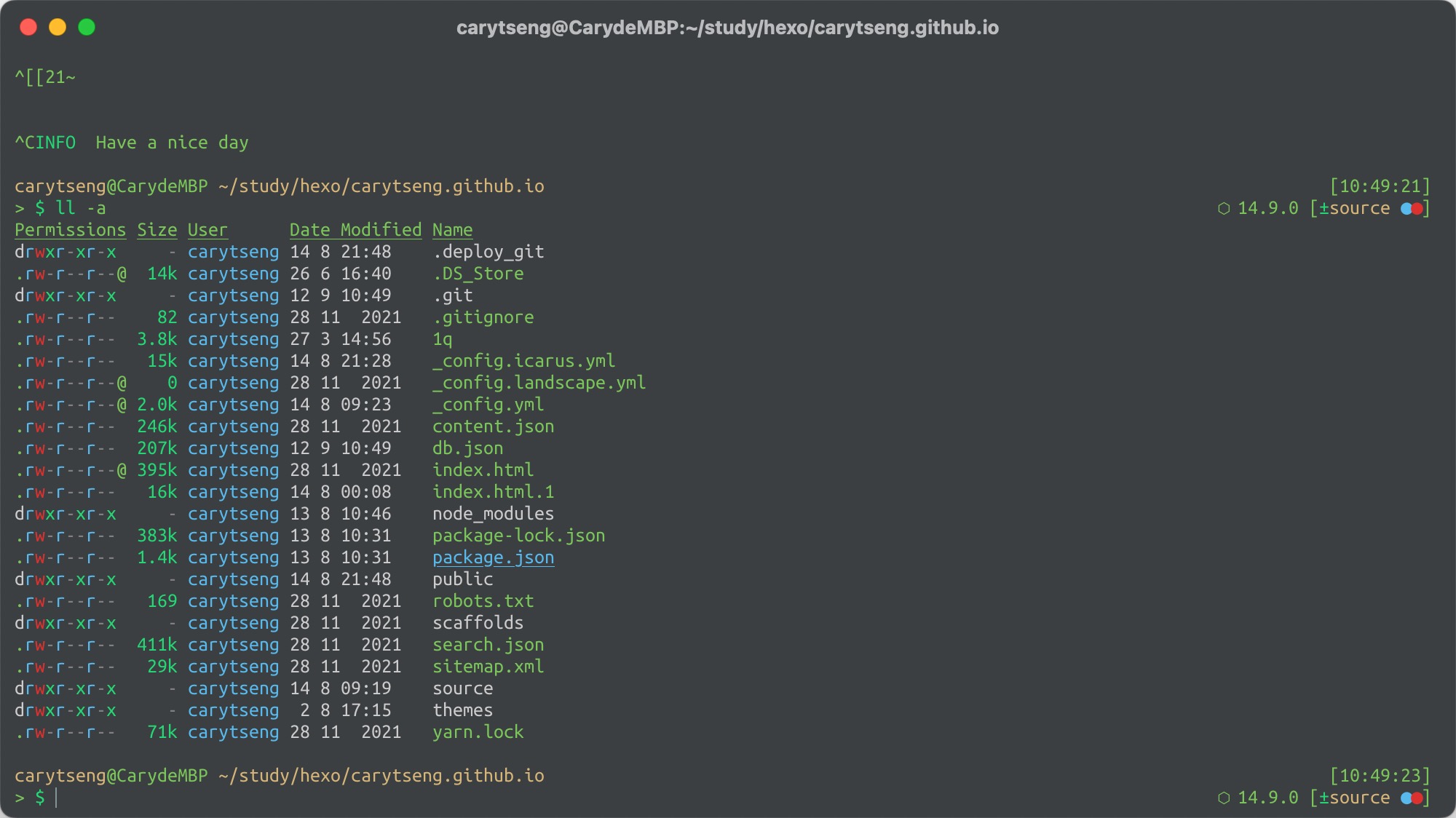Click the green maximize window button

coord(87,28)
